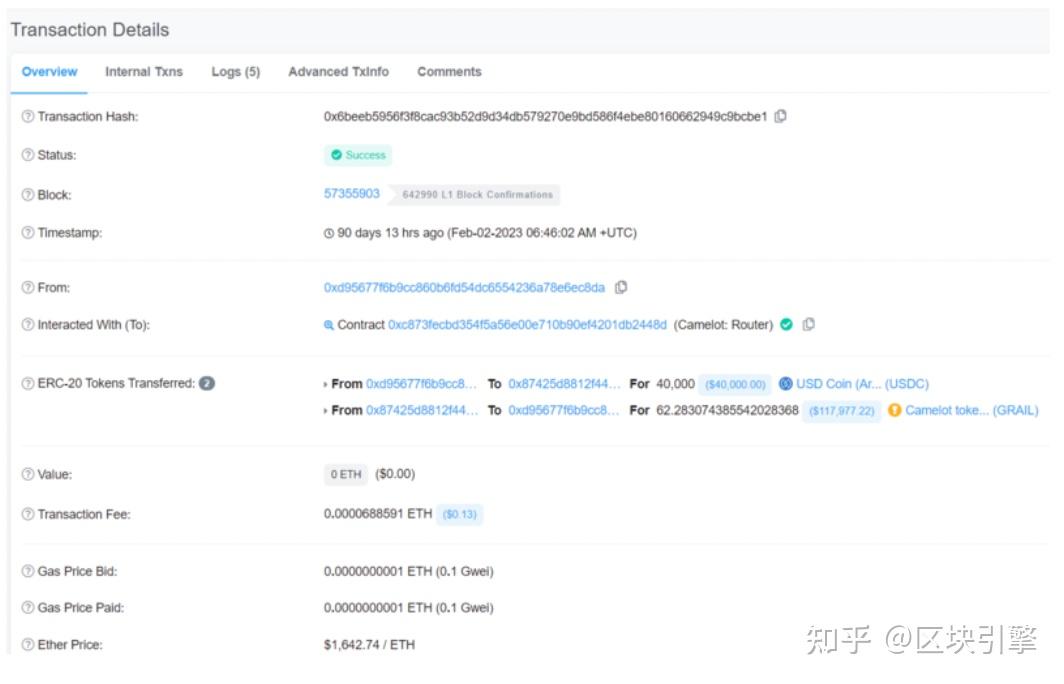Open From address in USDC transfer row
Screen dimensions: 1064x684
tap(421, 384)
